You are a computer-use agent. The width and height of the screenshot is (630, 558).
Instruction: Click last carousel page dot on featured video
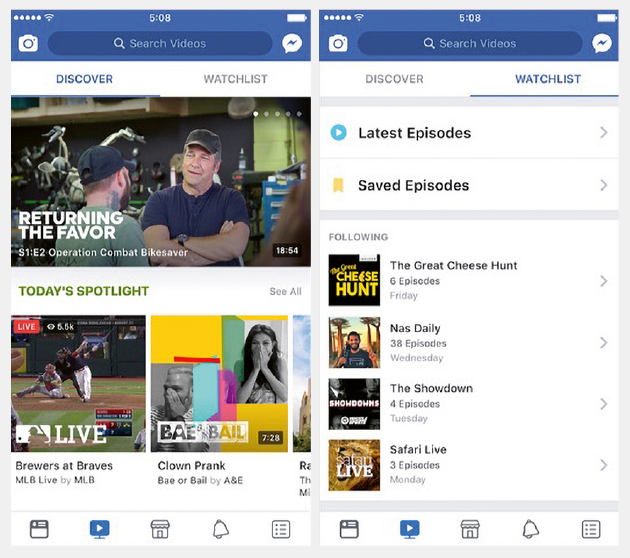point(299,114)
